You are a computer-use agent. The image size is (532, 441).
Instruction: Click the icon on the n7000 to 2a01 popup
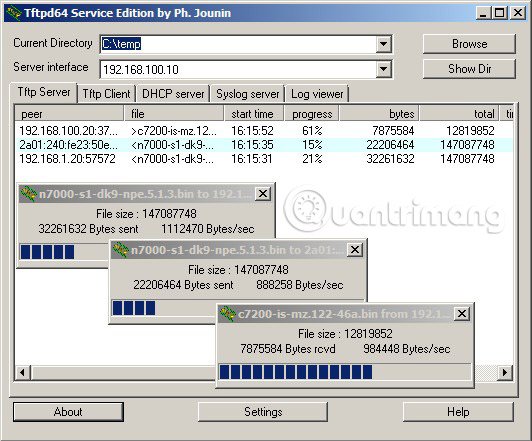[x=120, y=250]
